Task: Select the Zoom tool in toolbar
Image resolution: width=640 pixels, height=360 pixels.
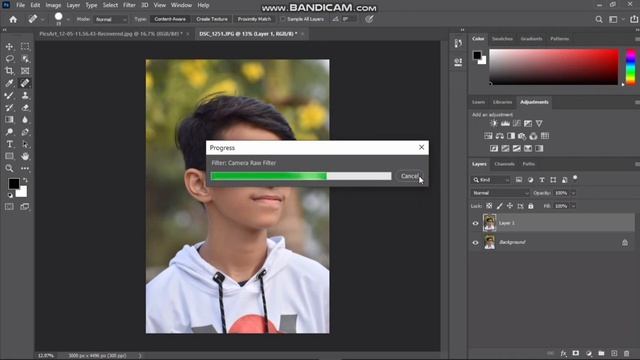Action: click(x=9, y=168)
